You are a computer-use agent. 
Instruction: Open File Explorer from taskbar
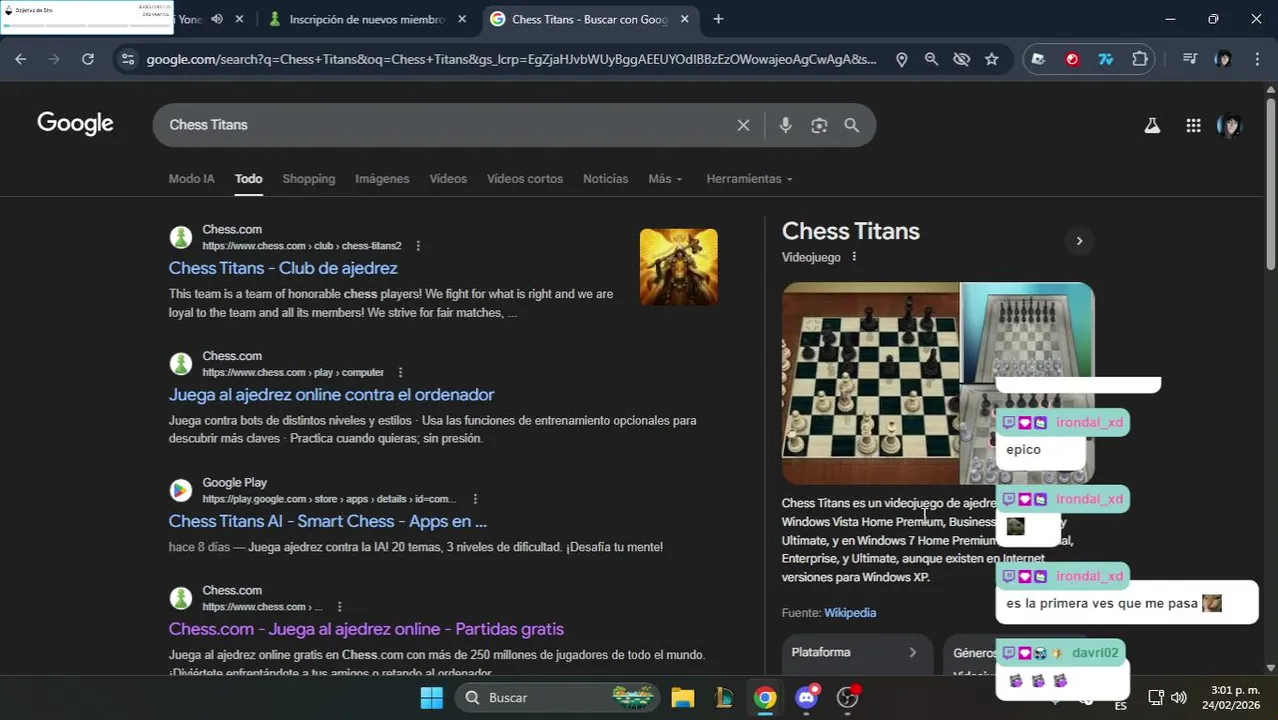pos(682,697)
